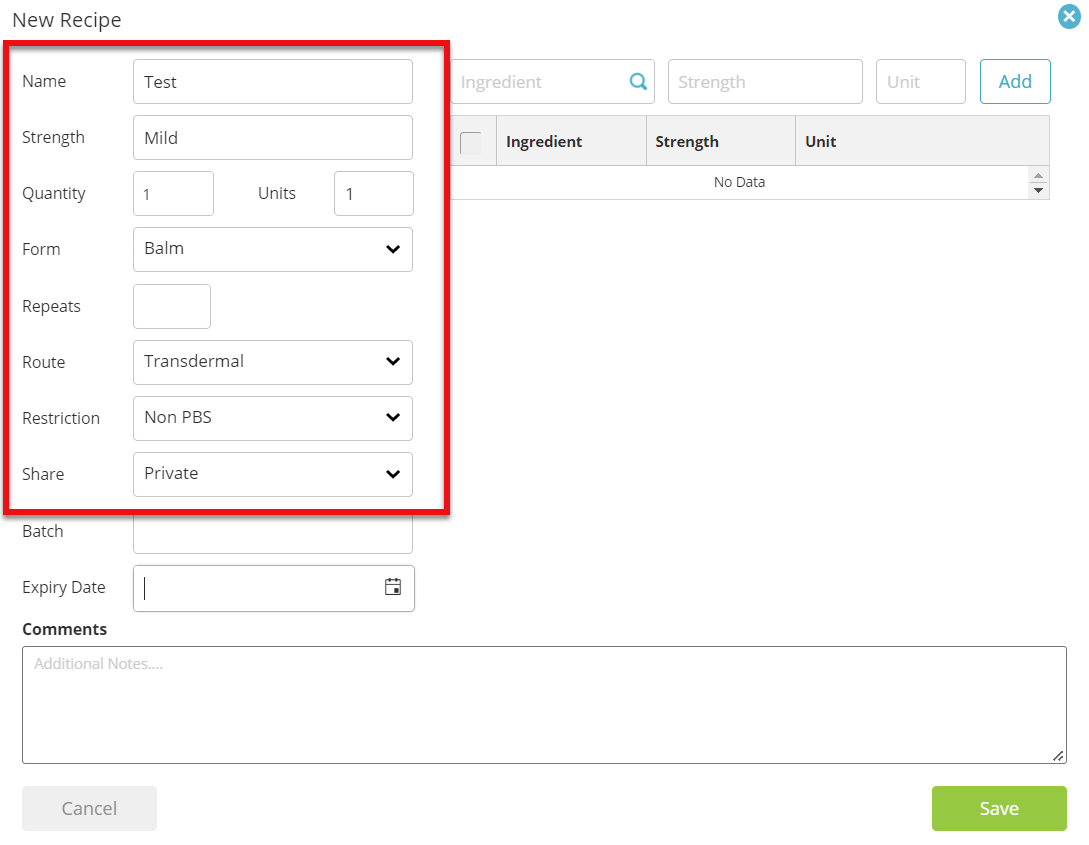Click the table scrollbar down arrow
1089x845 pixels.
[1038, 190]
